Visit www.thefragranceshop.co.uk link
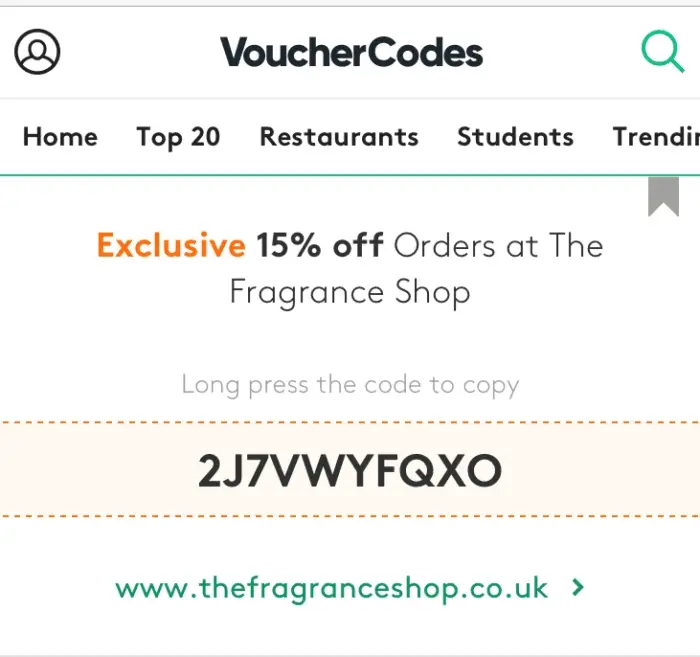This screenshot has width=700, height=657. coord(331,588)
